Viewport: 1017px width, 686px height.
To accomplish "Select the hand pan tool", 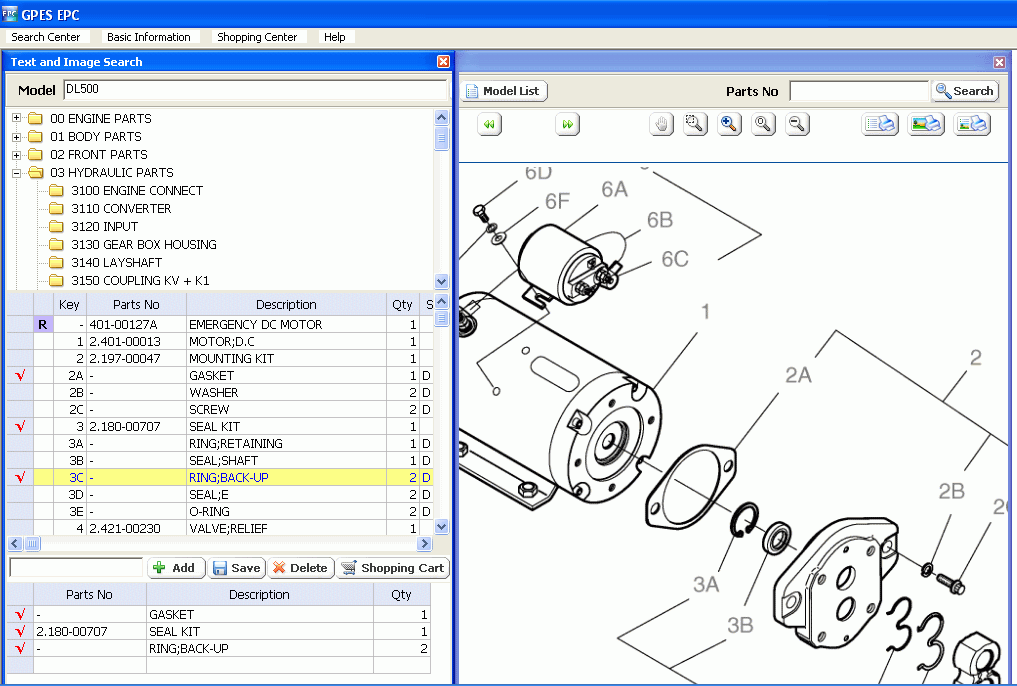I will [x=661, y=124].
